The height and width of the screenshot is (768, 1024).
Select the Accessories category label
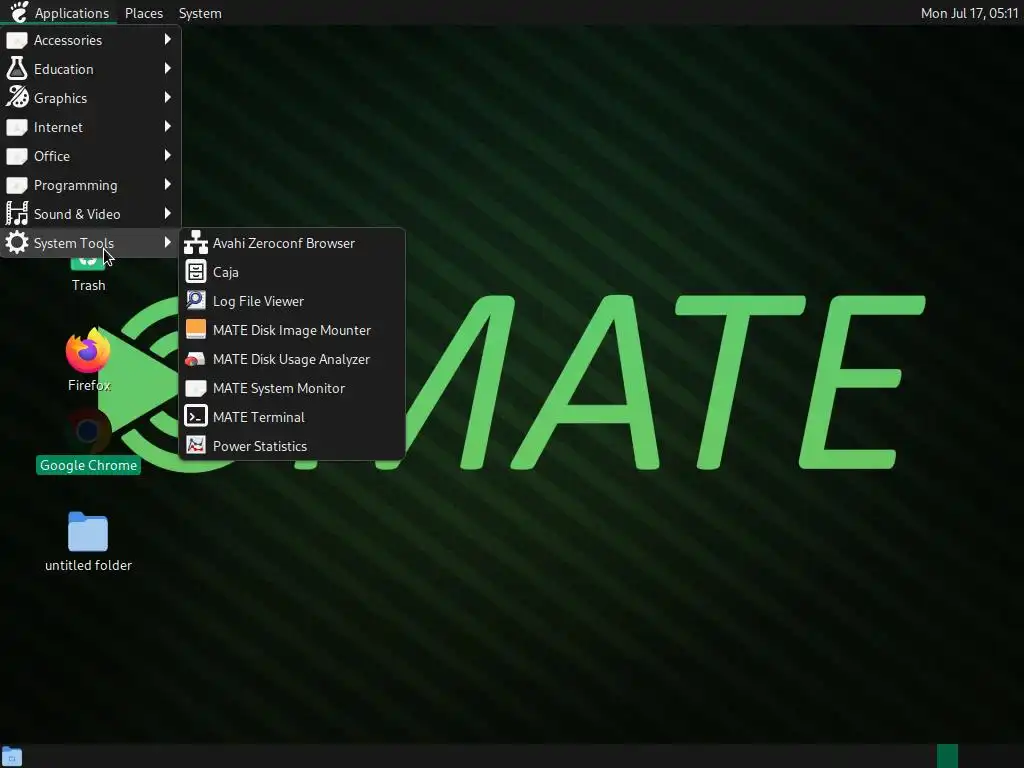tap(68, 40)
